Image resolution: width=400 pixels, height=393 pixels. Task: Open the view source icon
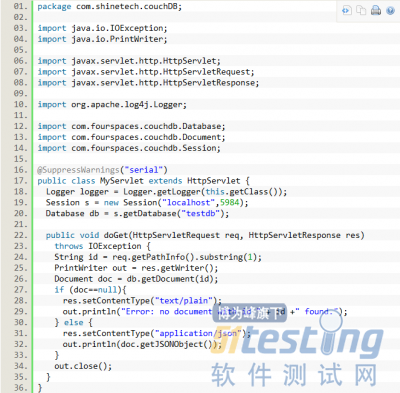pyautogui.click(x=347, y=10)
